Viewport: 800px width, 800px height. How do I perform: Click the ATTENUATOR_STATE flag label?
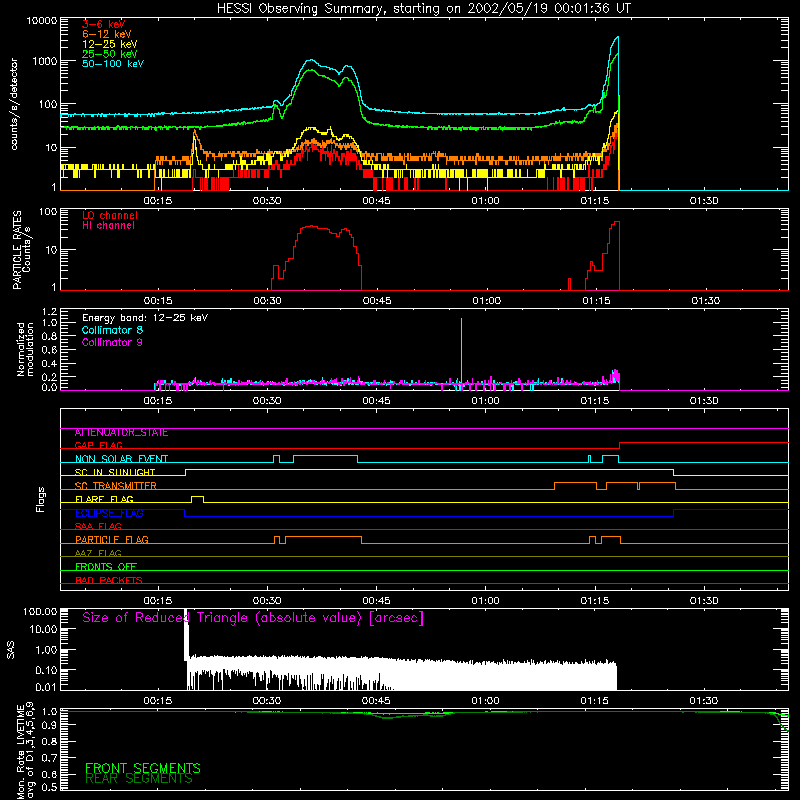[121, 433]
